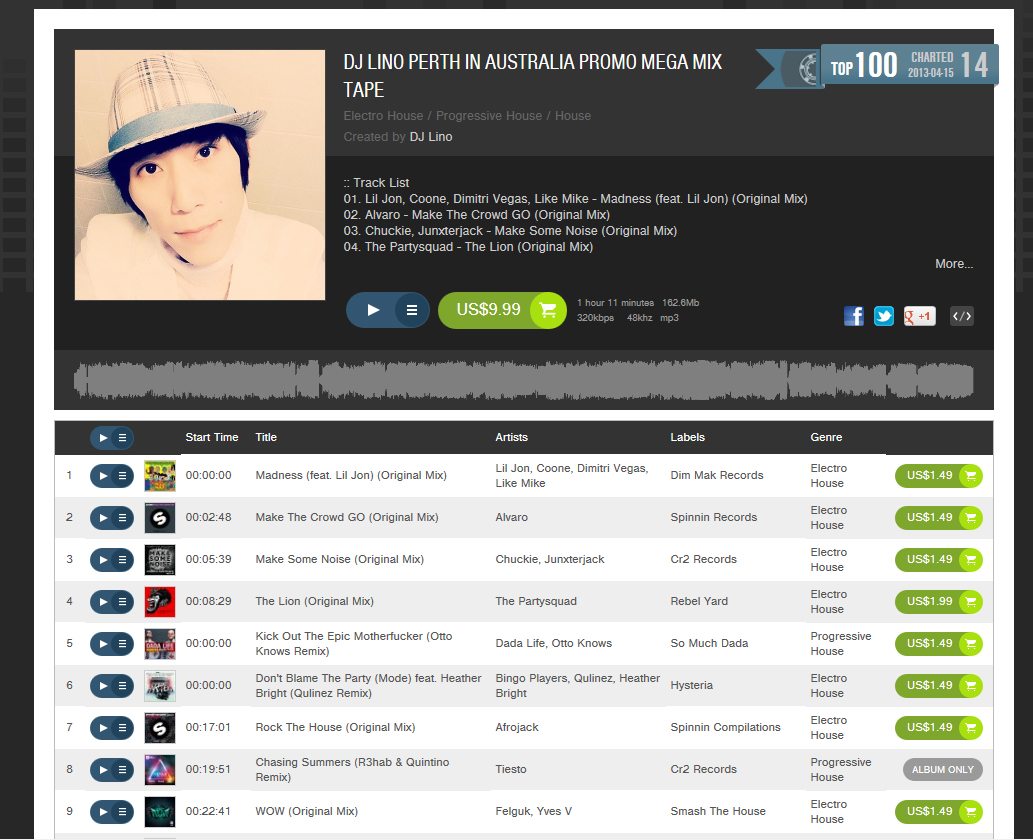The height and width of the screenshot is (840, 1033).
Task: Open the queue menu for Don't Blame The Party
Action: point(123,686)
